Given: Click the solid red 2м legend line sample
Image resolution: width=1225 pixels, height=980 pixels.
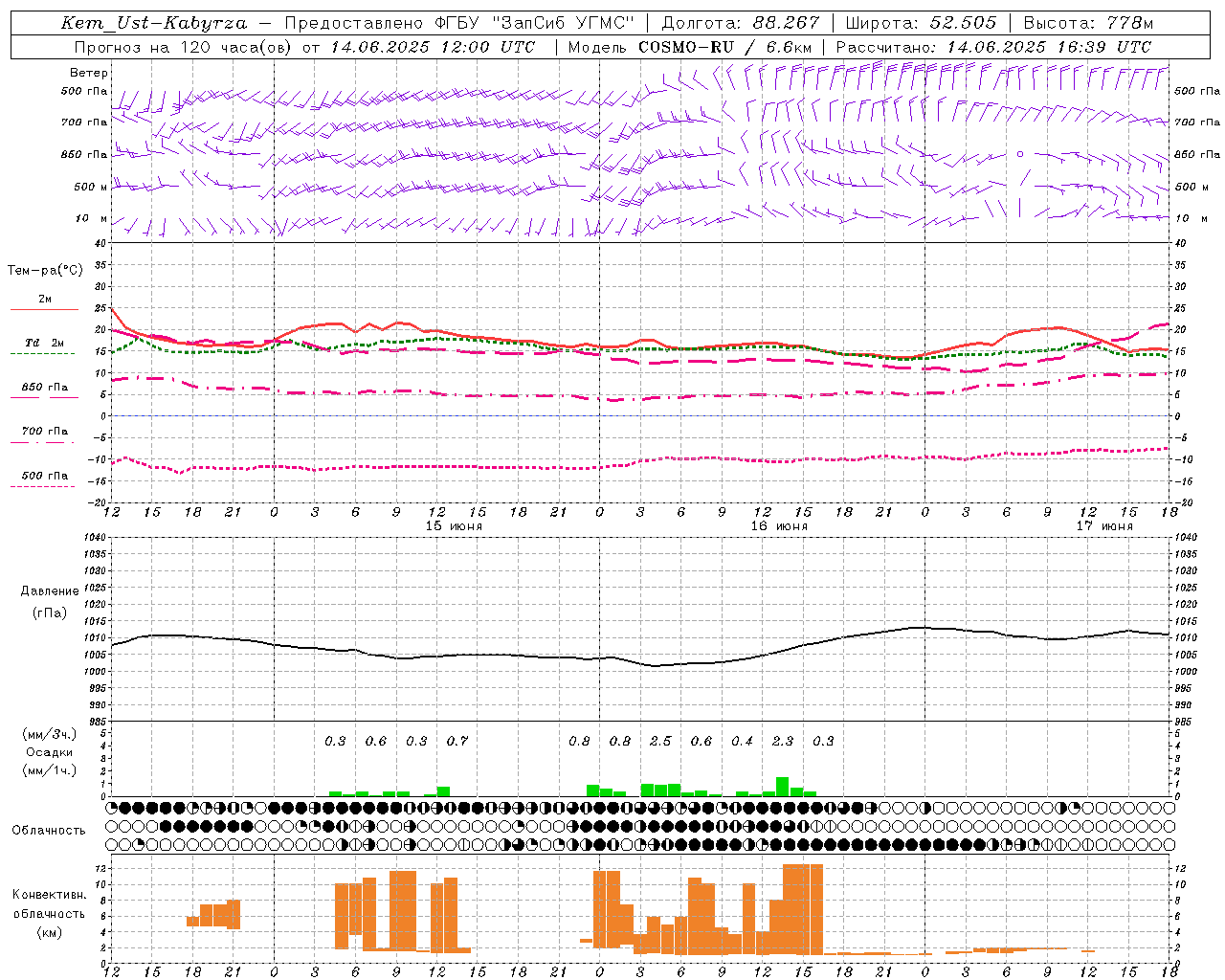Looking at the screenshot, I should (44, 310).
